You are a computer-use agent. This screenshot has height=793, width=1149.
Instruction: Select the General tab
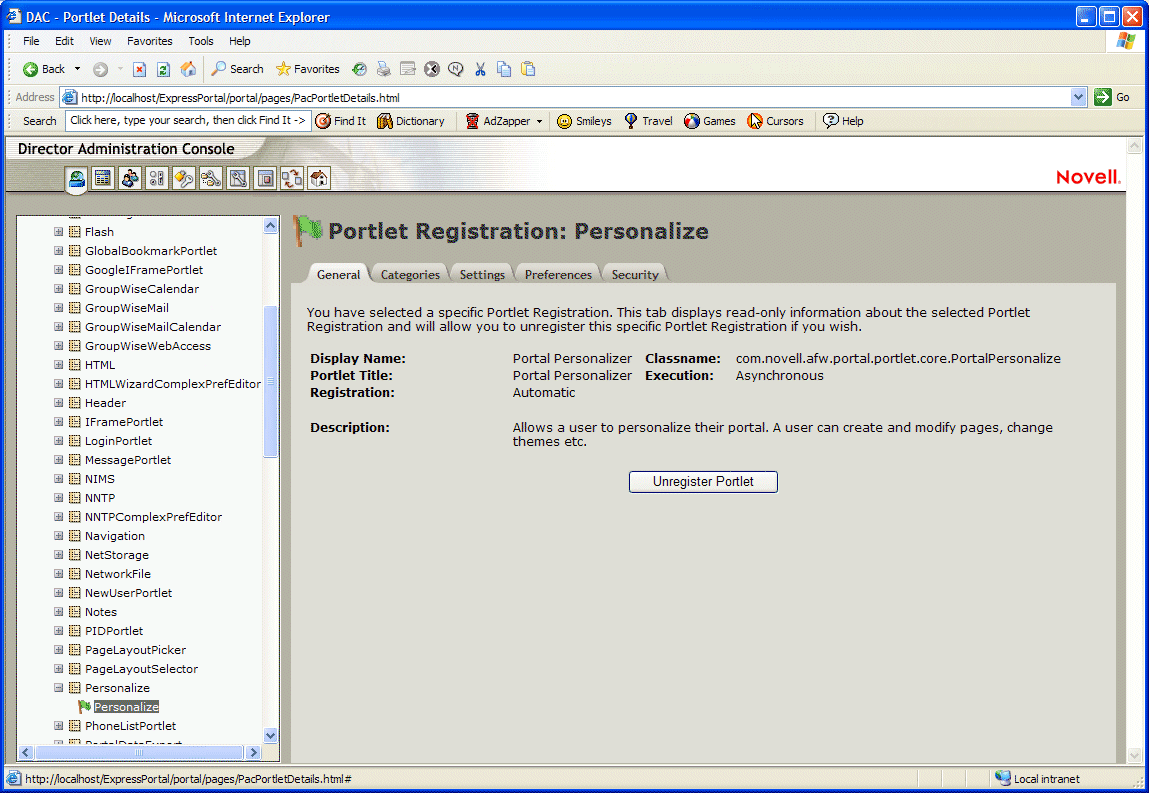click(x=339, y=274)
